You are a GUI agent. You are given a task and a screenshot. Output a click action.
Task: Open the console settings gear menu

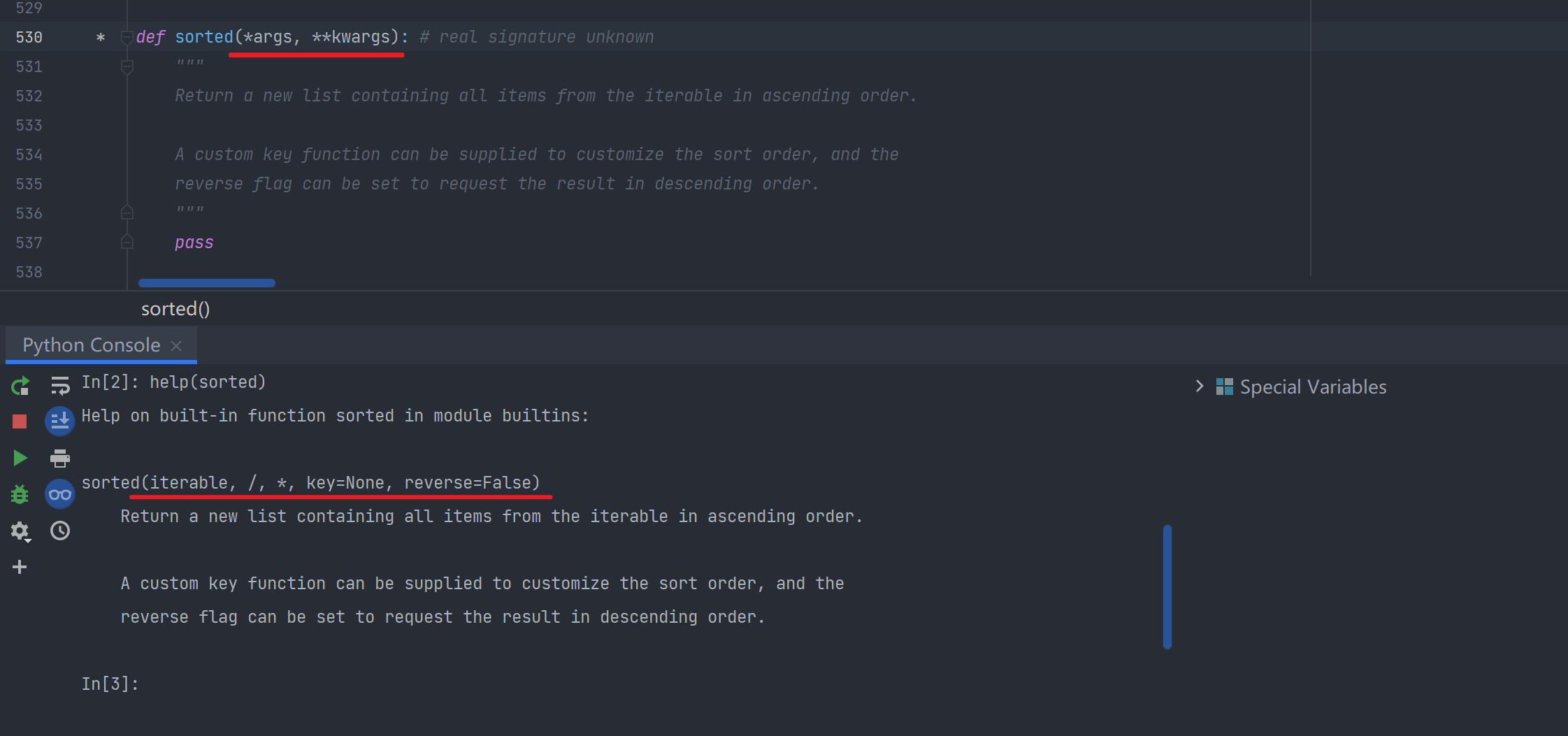pyautogui.click(x=20, y=531)
